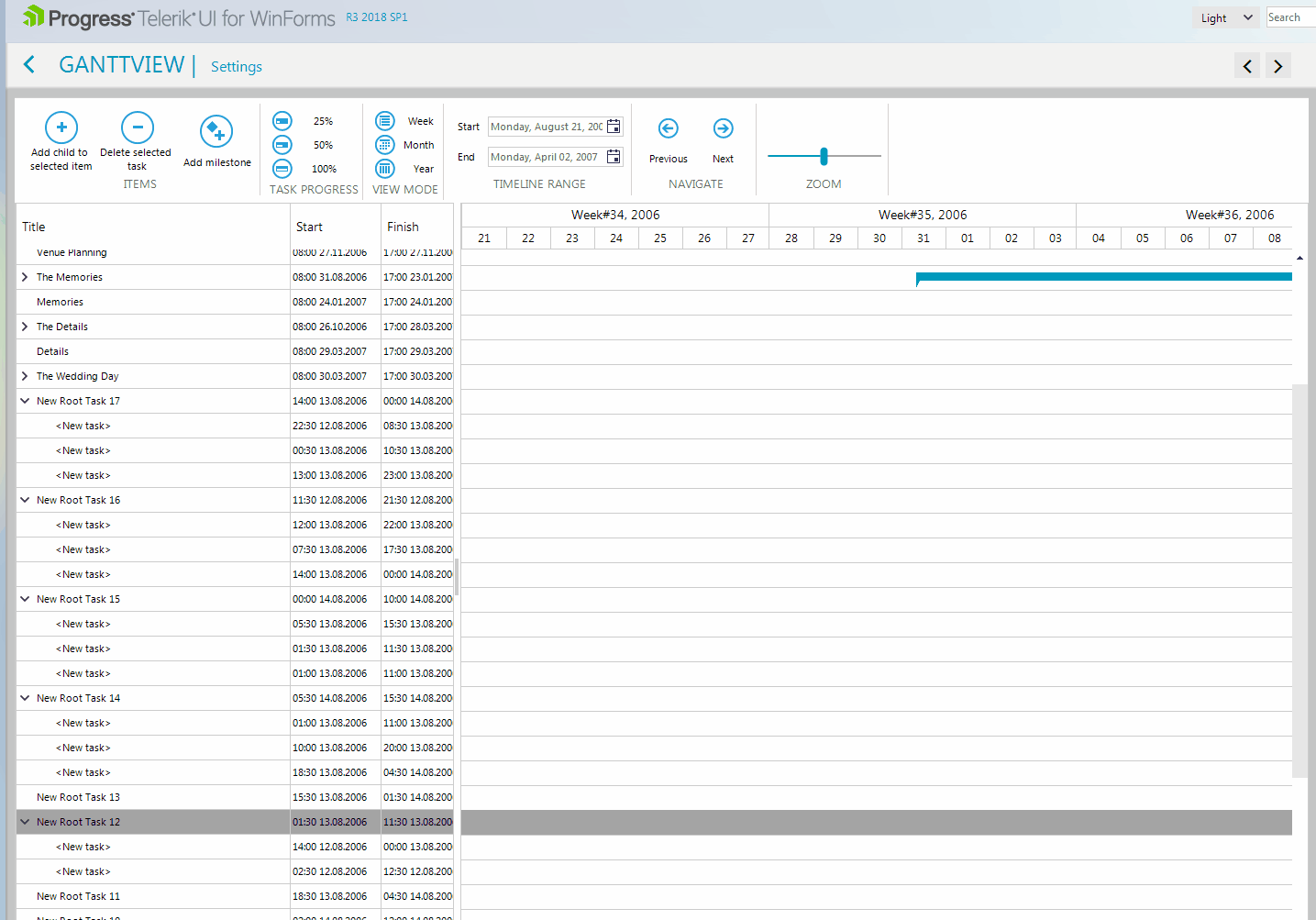This screenshot has height=920, width=1316.
Task: Open the Settings link
Action: pyautogui.click(x=236, y=67)
